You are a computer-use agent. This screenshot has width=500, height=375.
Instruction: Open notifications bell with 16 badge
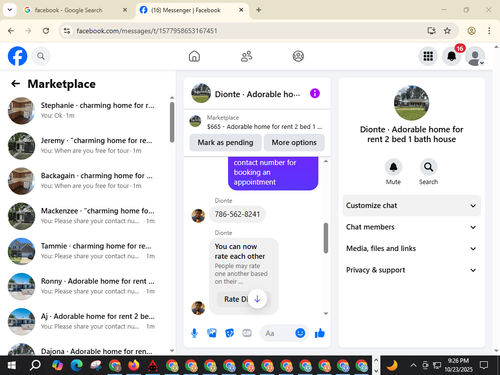(452, 56)
